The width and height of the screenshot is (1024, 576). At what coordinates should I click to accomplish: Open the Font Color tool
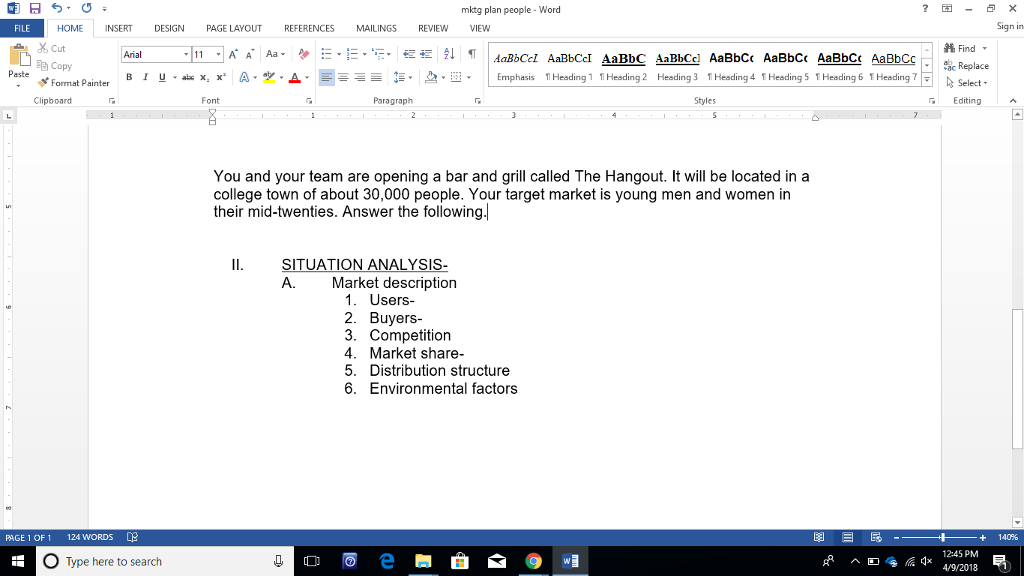point(295,77)
